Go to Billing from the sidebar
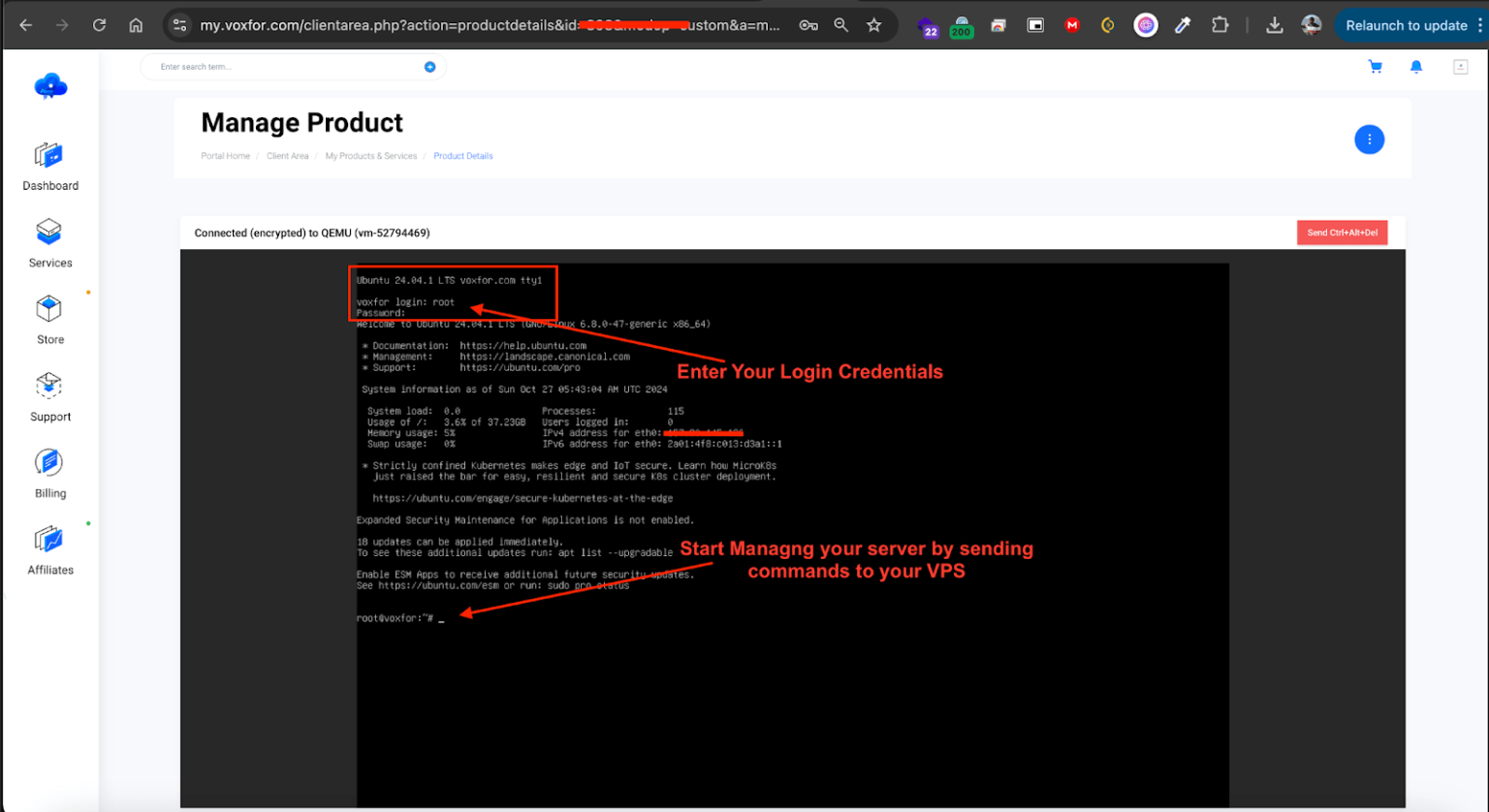1489x812 pixels. click(x=49, y=476)
